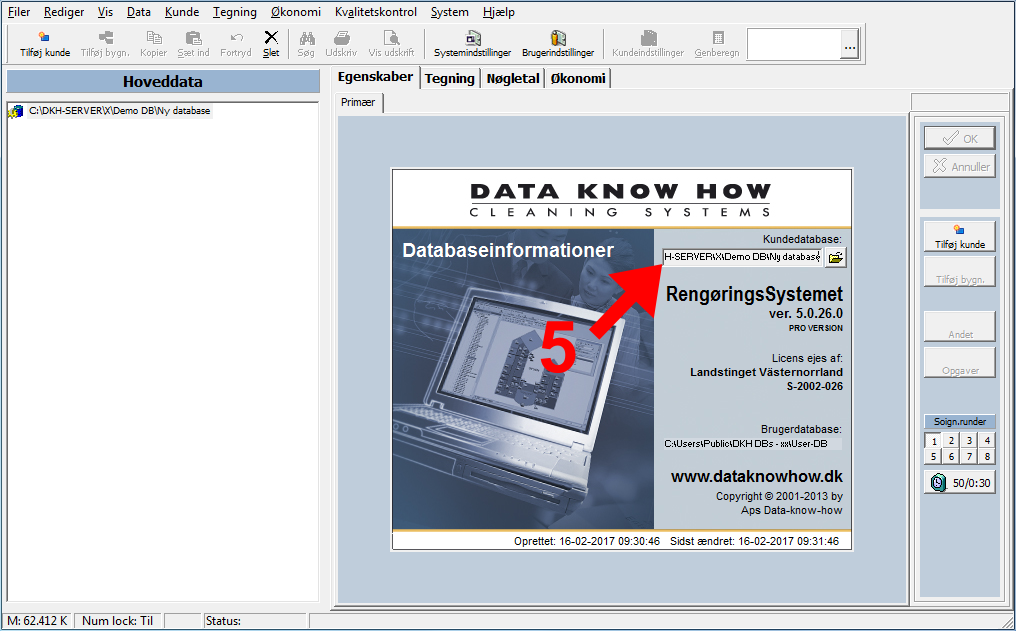The width and height of the screenshot is (1016, 631).
Task: Click the Brugerdatabase path text
Action: coord(746,444)
